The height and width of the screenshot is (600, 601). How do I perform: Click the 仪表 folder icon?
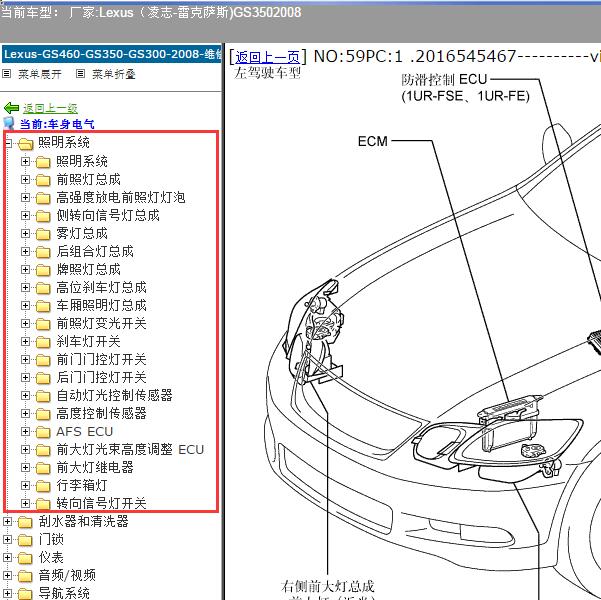click(x=25, y=558)
